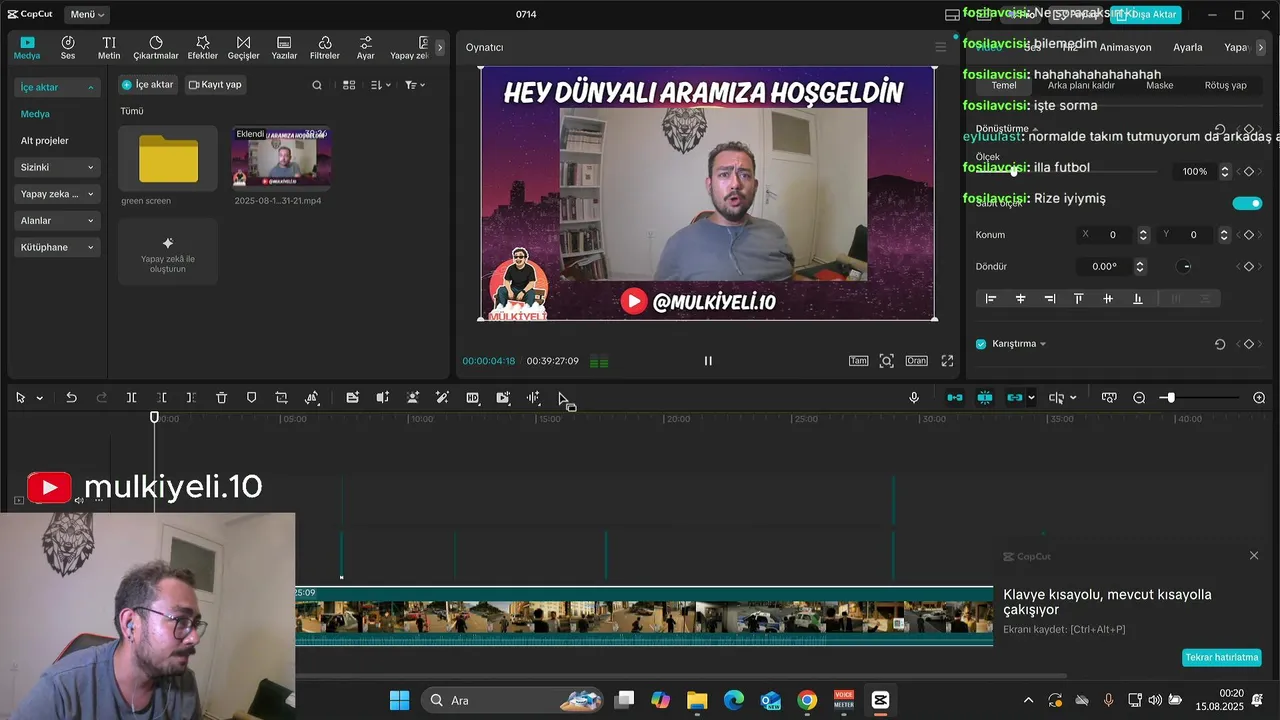Add keyframe diamond for Döndür

tap(1249, 267)
